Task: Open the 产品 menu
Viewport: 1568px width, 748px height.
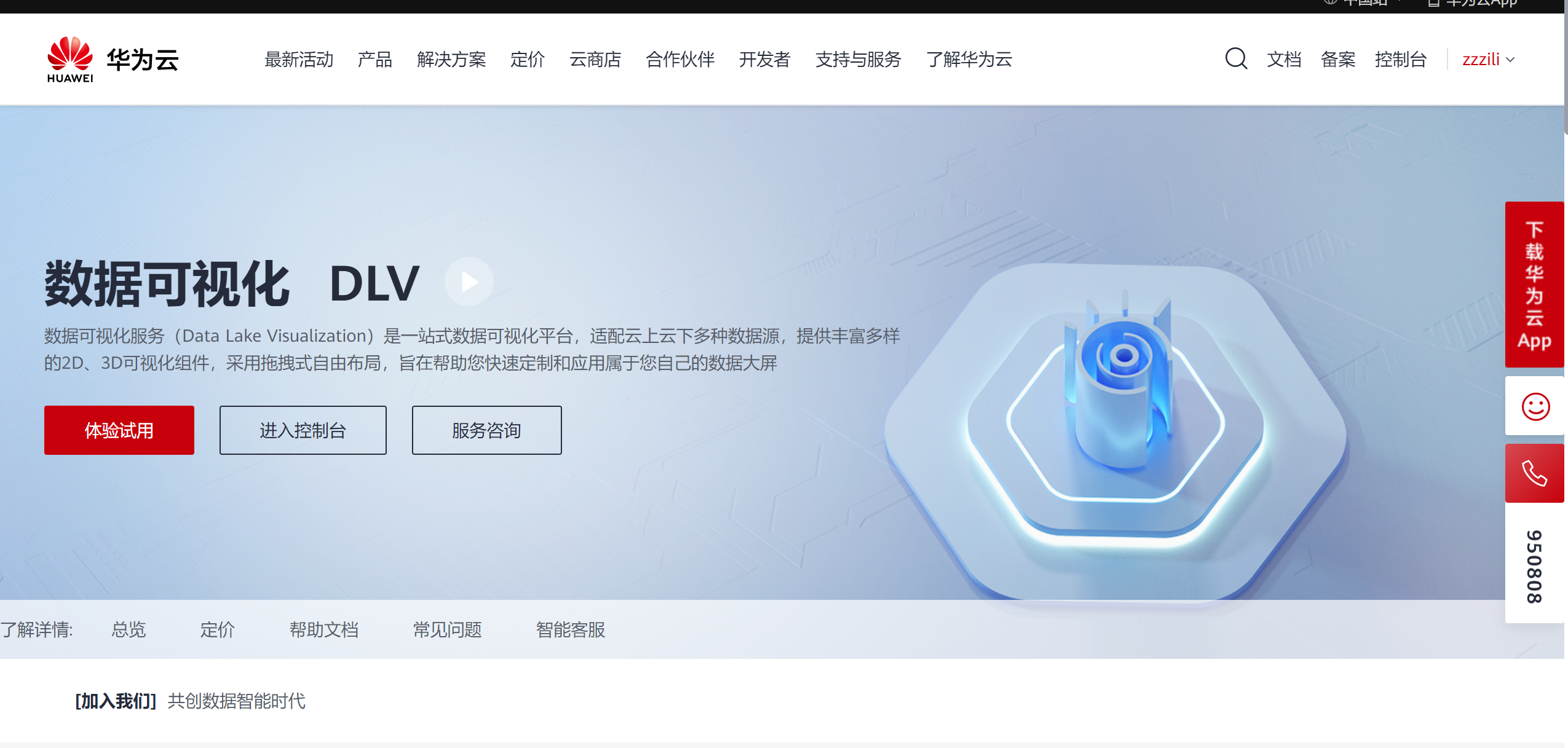Action: pyautogui.click(x=375, y=60)
